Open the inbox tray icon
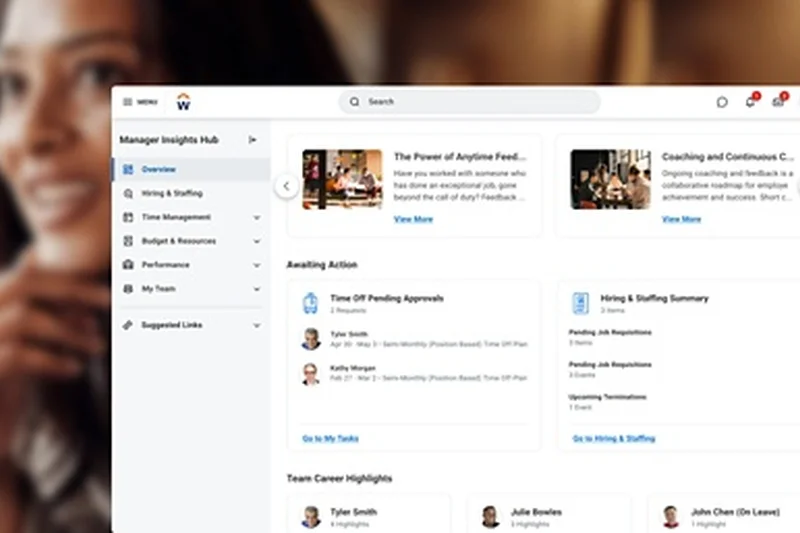This screenshot has width=800, height=533. 778,102
